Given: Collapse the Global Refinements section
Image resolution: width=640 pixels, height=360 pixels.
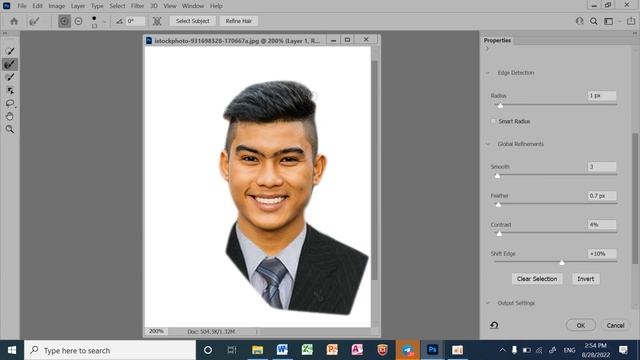Looking at the screenshot, I should coord(488,144).
